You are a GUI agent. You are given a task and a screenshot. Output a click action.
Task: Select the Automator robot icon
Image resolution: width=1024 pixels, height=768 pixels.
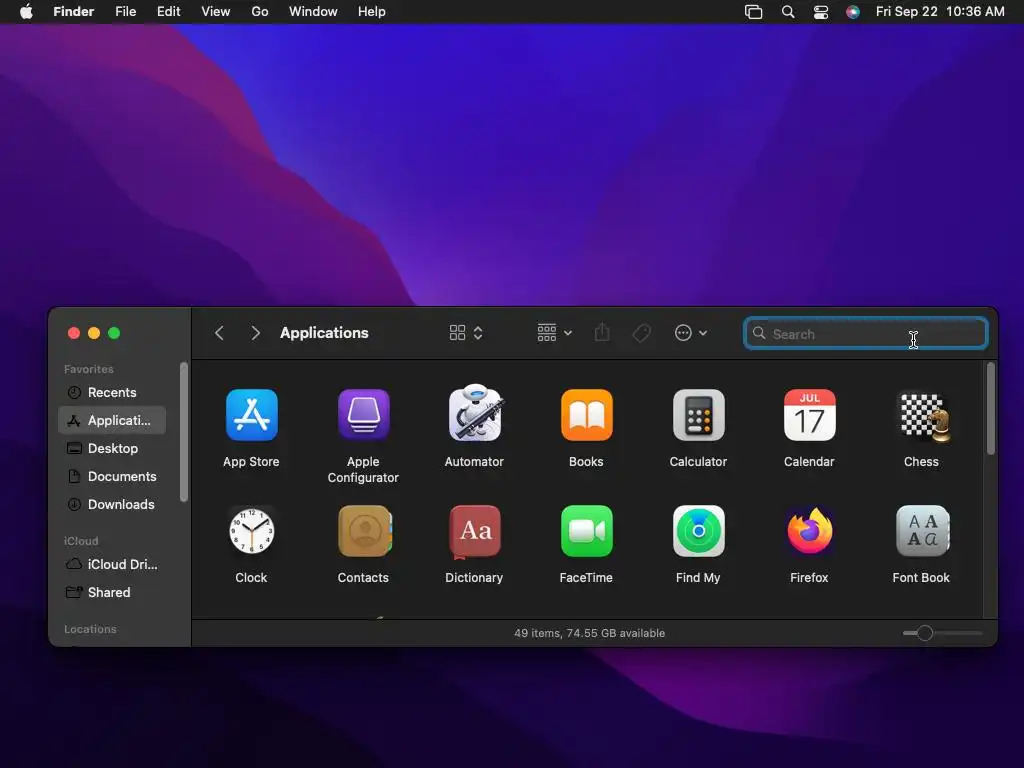coord(475,413)
